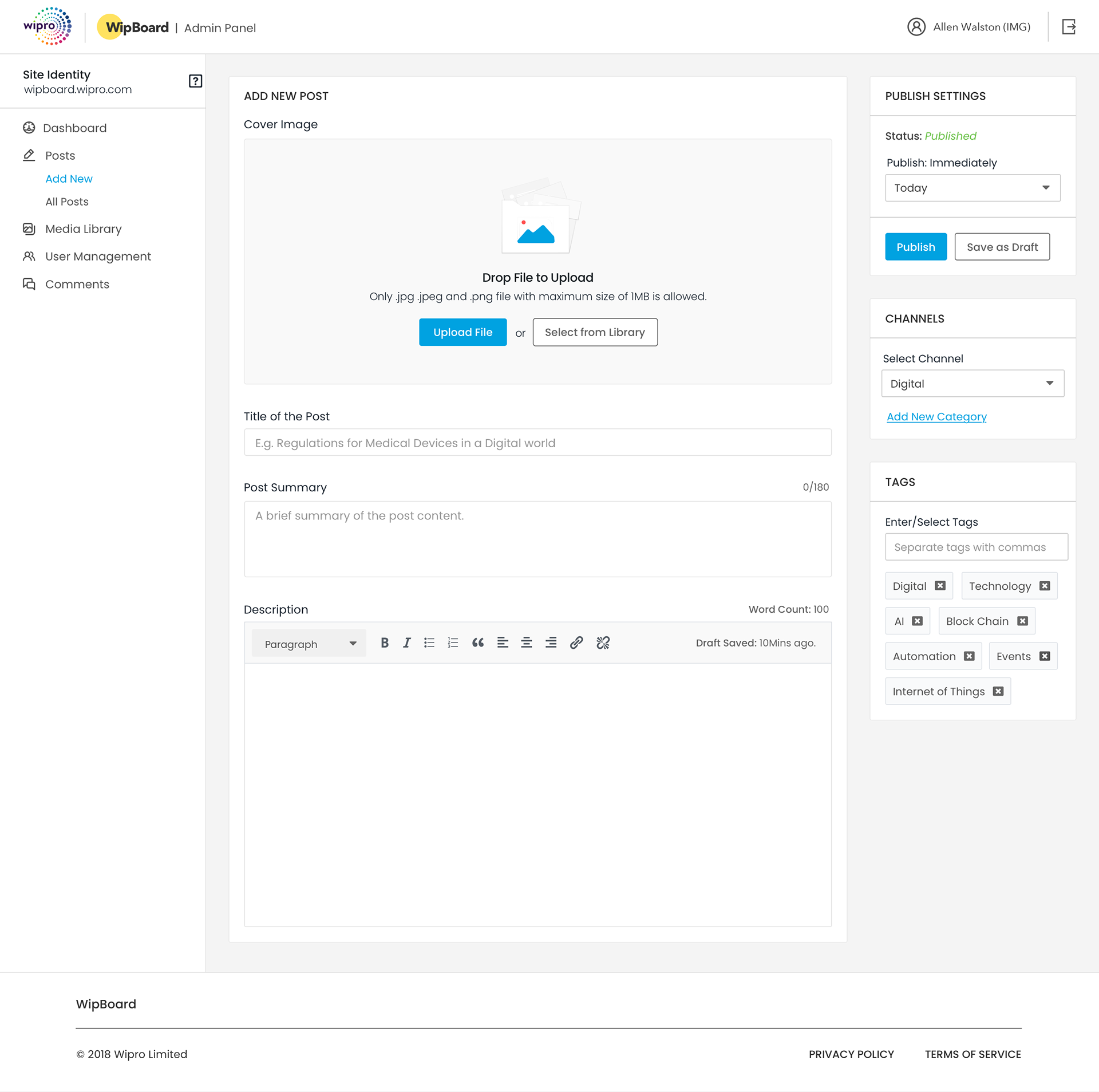Remove the Technology tag
This screenshot has width=1099, height=1092.
1045,586
